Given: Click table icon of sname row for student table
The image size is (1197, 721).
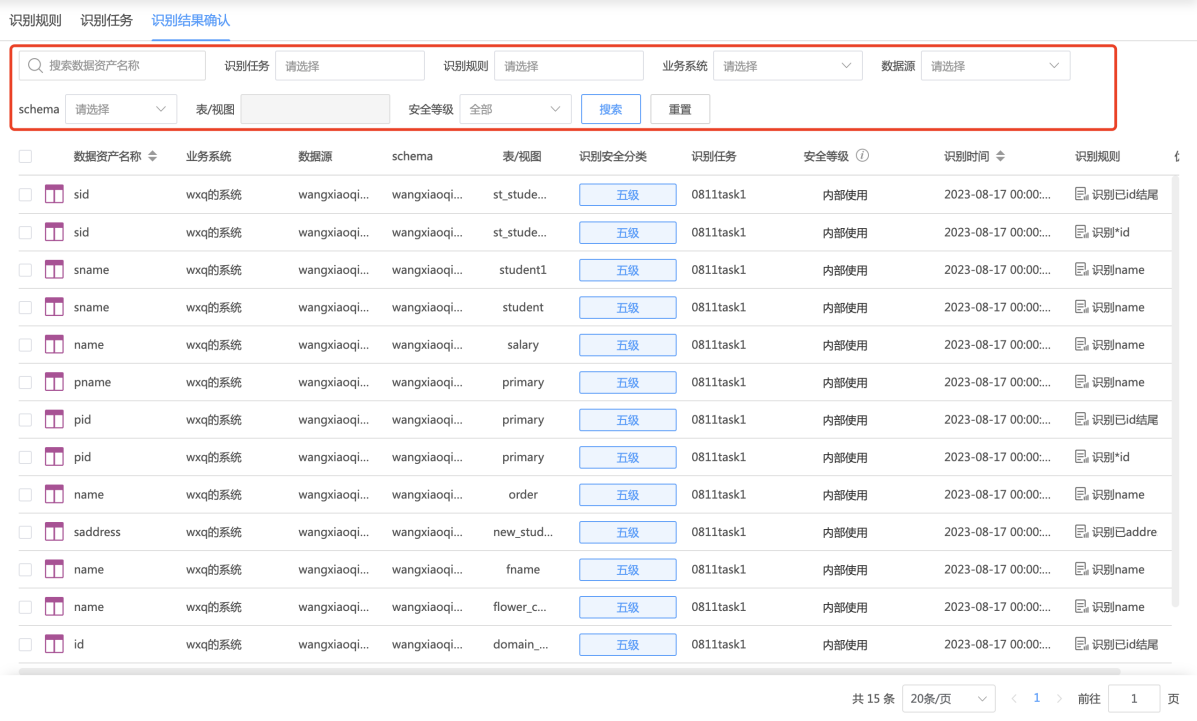Looking at the screenshot, I should (54, 307).
